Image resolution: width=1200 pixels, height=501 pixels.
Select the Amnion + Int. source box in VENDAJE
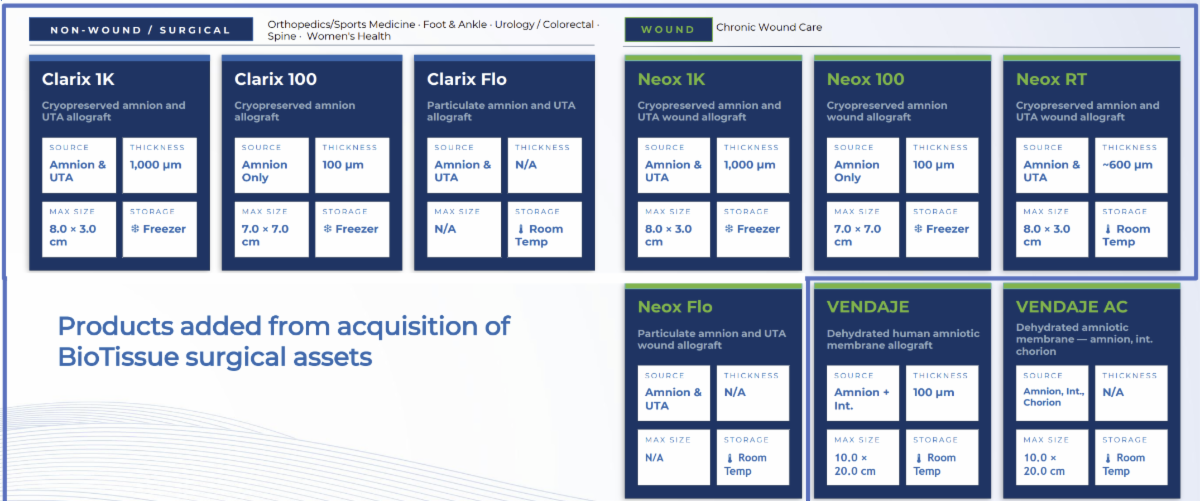(x=861, y=393)
